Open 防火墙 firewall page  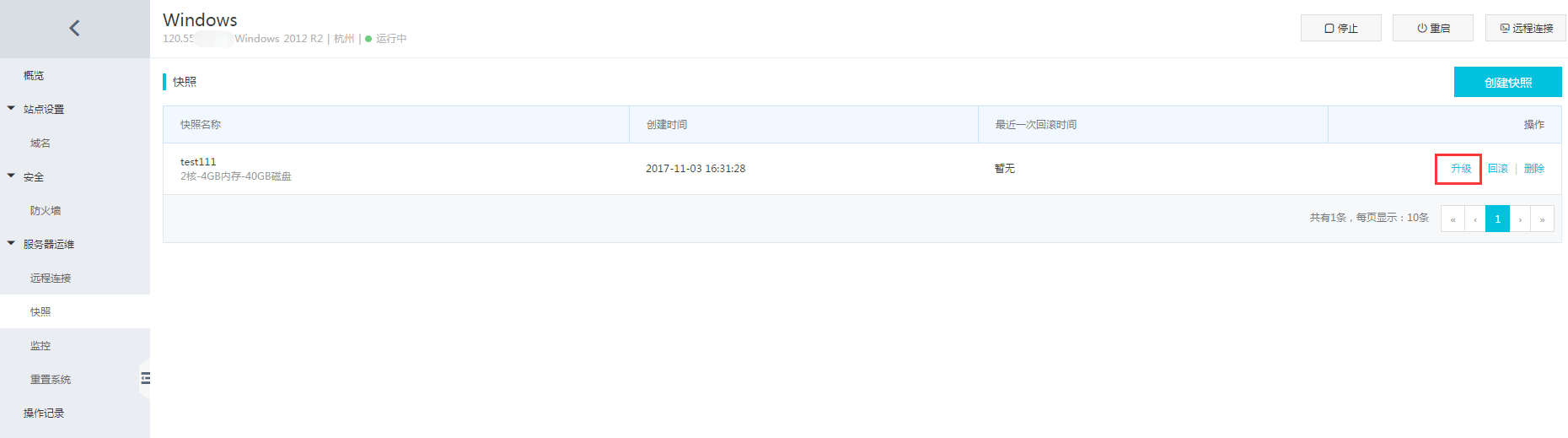coord(46,211)
